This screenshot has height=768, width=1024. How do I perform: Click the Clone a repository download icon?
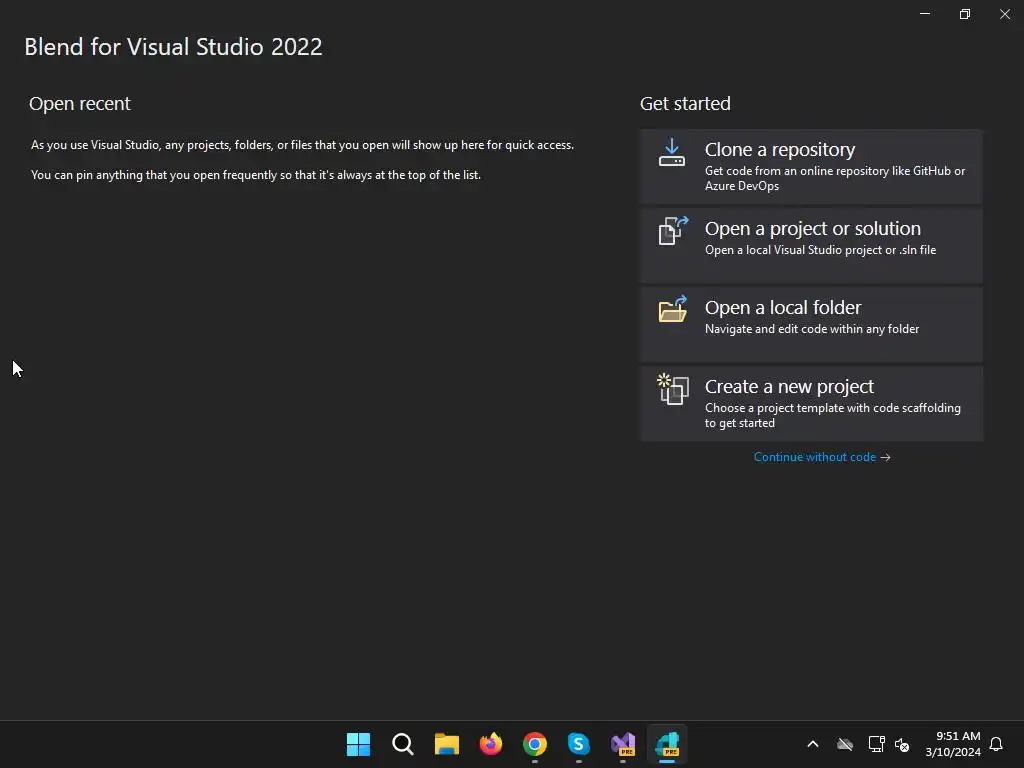click(671, 152)
